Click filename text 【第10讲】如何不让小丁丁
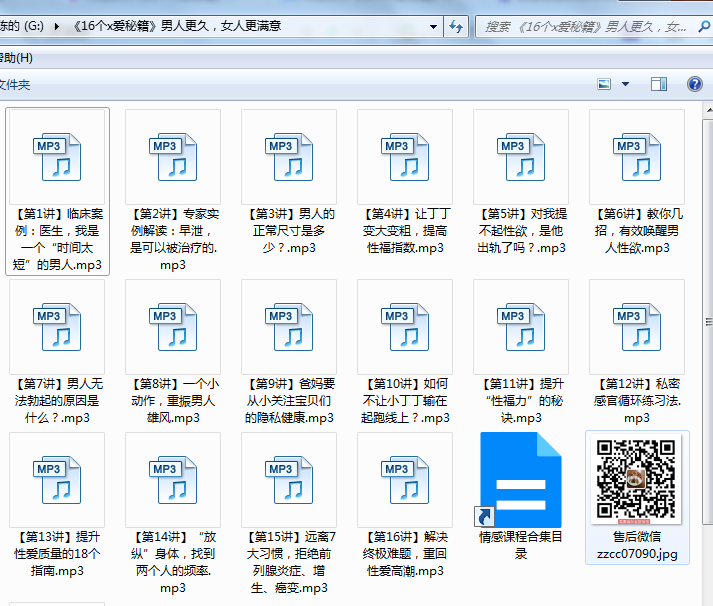Image resolution: width=713 pixels, height=606 pixels. (405, 401)
